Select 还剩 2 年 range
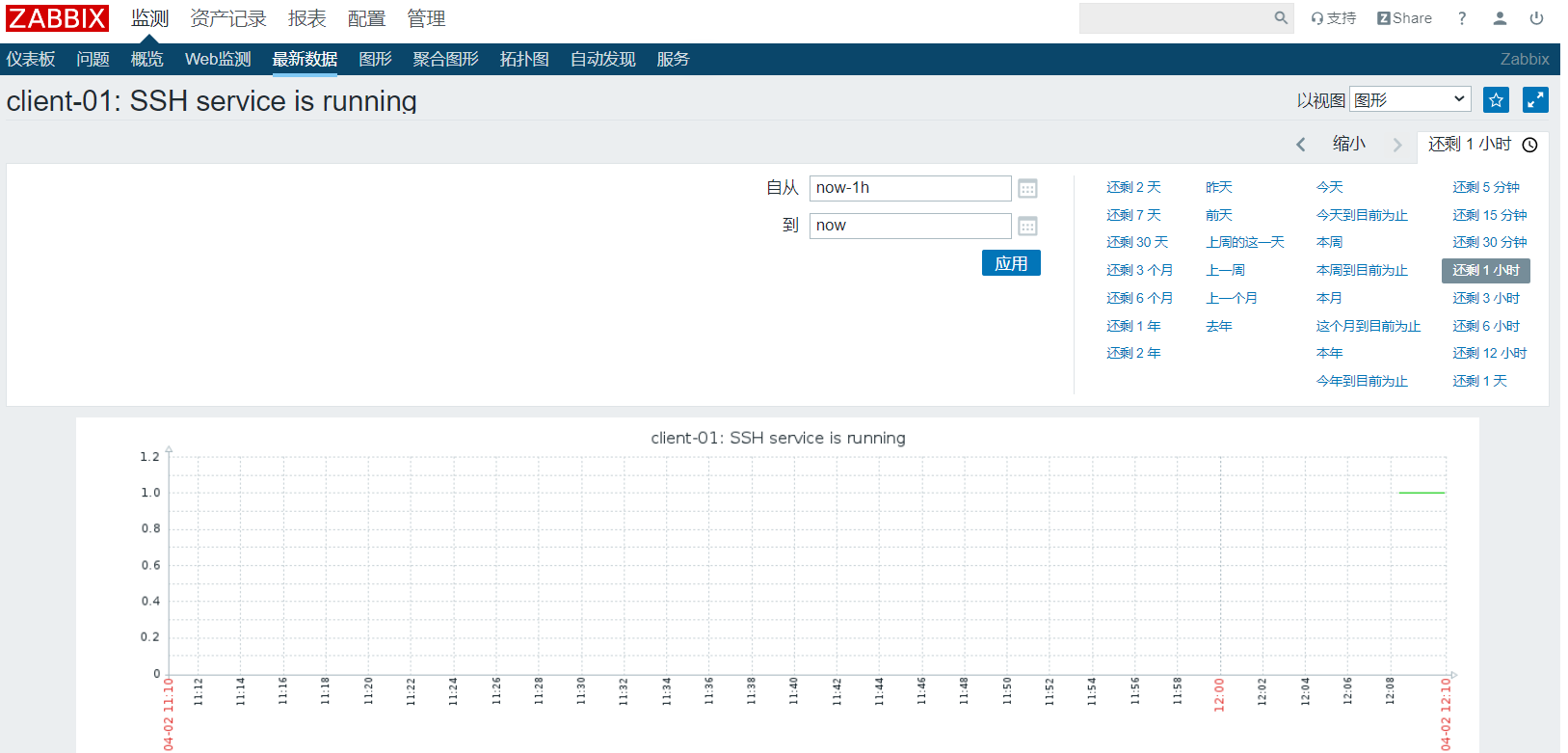Viewport: 1568px width, 753px height. 1133,353
